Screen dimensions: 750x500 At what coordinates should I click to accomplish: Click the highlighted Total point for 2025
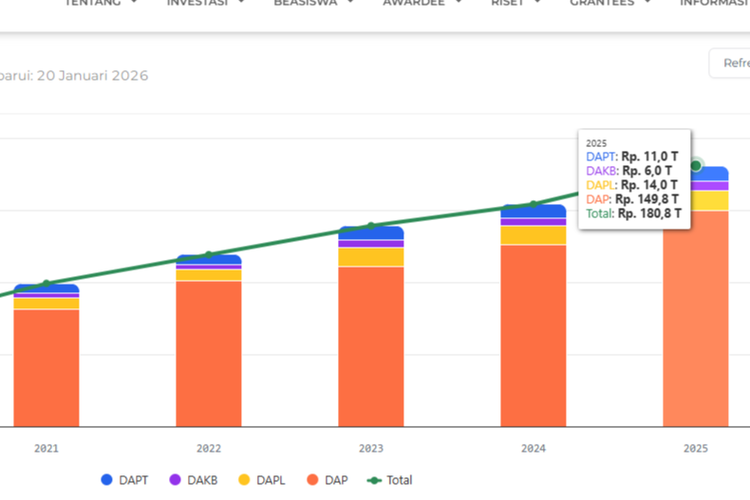pos(696,166)
